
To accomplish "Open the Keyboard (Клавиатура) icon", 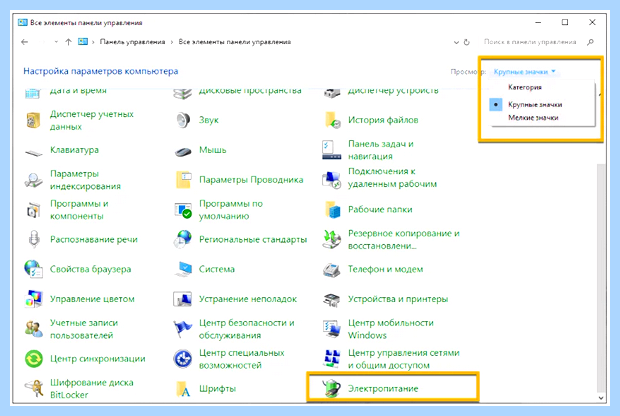I will [x=34, y=151].
